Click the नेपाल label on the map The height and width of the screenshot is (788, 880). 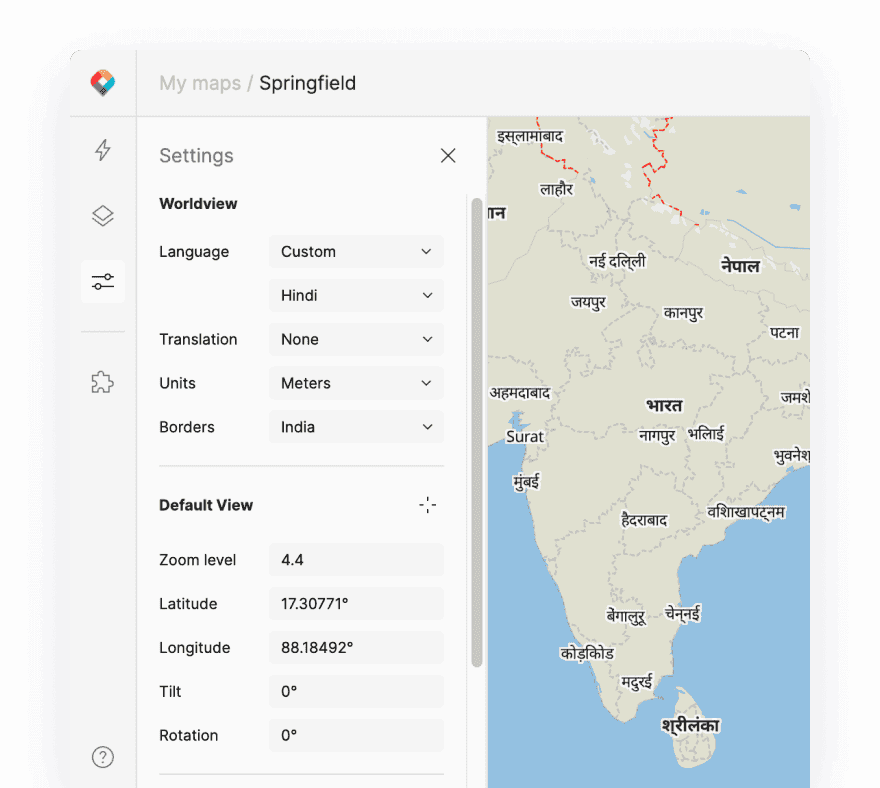click(x=740, y=265)
